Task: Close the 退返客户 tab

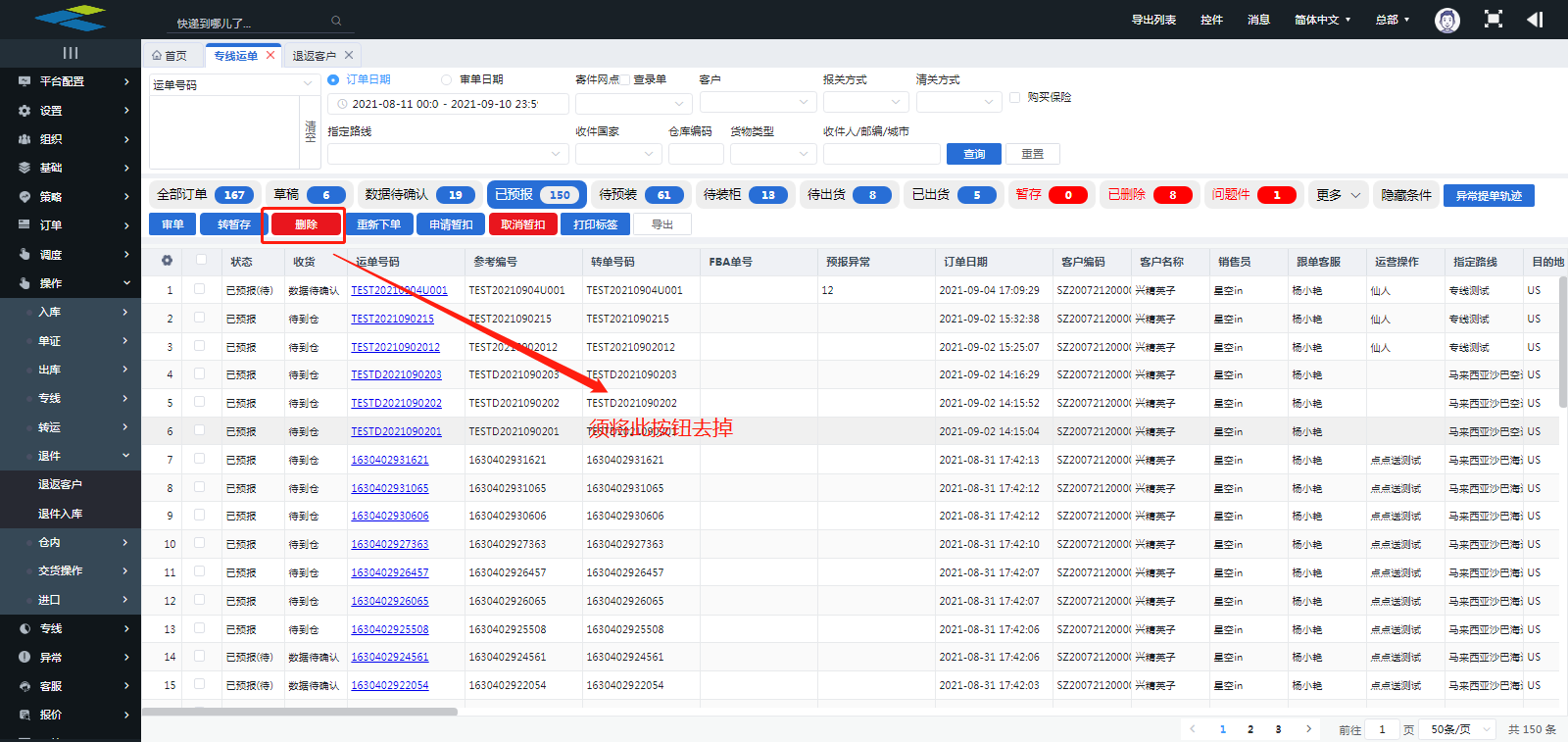Action: click(x=349, y=55)
